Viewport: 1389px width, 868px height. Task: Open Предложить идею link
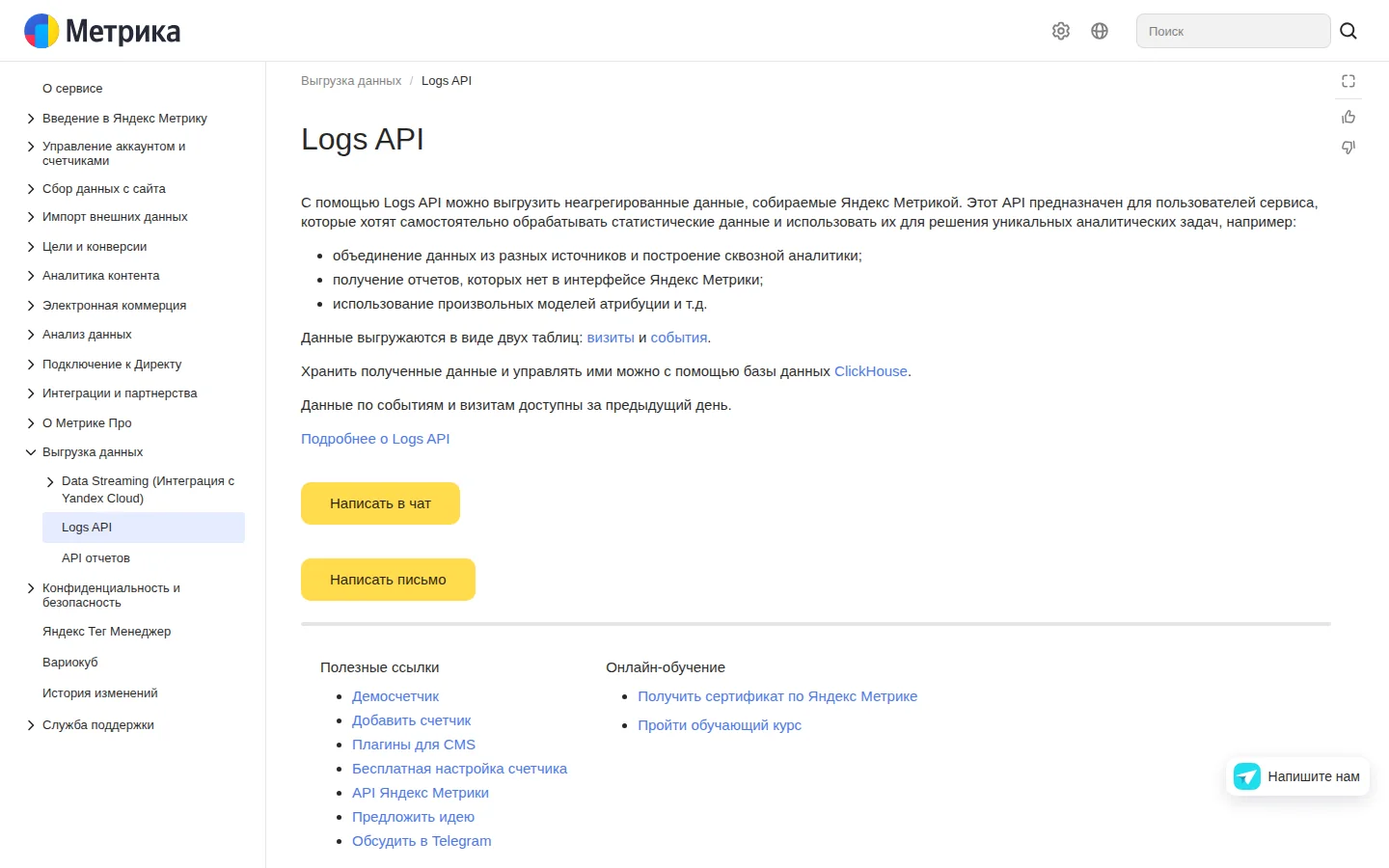click(413, 817)
